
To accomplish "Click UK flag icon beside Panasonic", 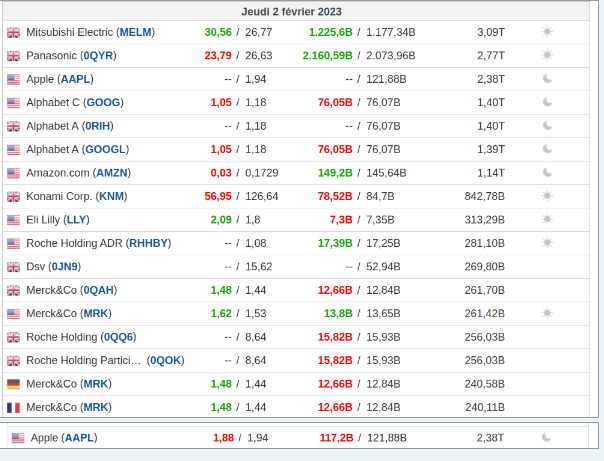I will pos(13,56).
